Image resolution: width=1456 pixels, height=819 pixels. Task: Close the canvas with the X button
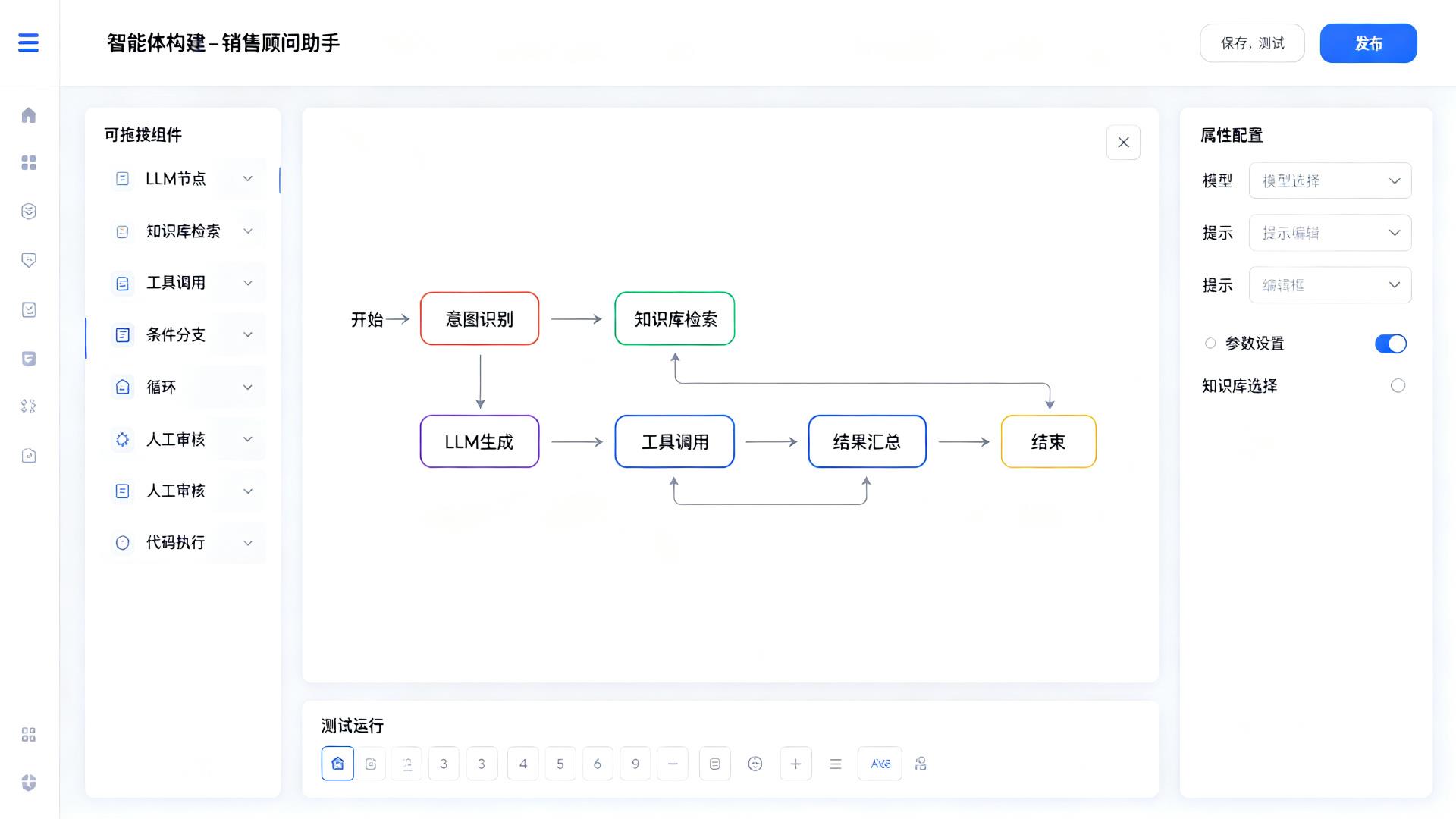[x=1123, y=143]
